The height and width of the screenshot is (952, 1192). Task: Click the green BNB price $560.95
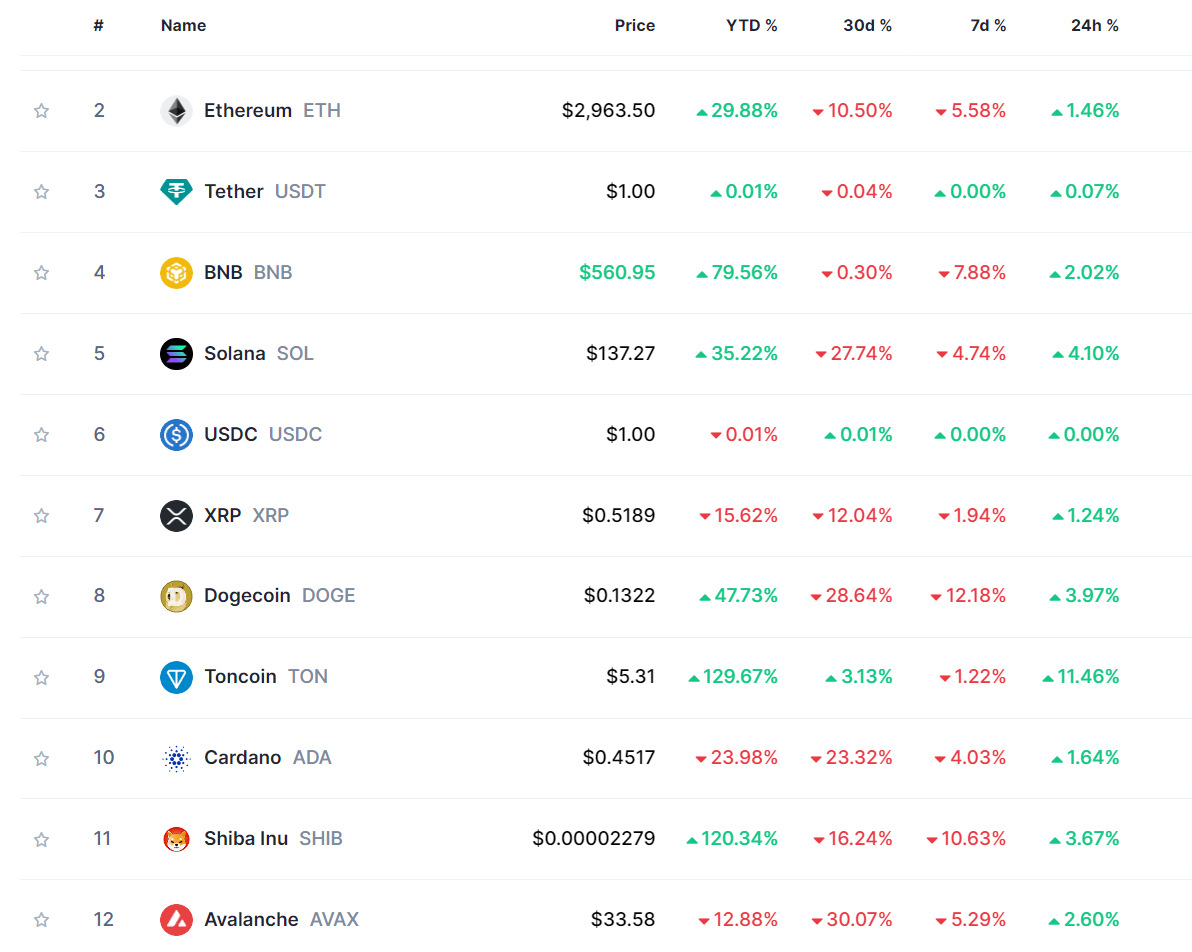(x=617, y=273)
